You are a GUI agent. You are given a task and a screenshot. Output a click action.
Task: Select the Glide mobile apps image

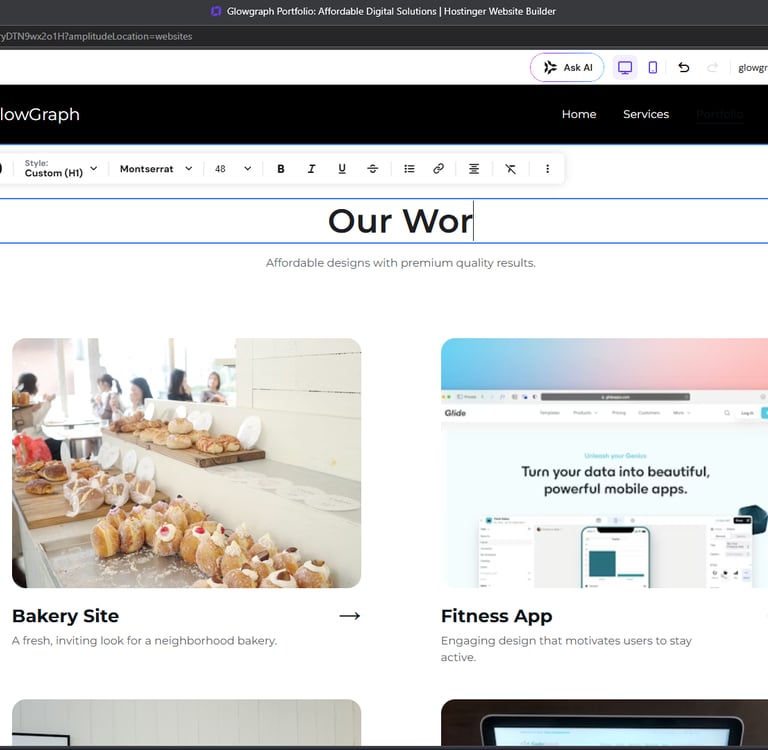(604, 463)
